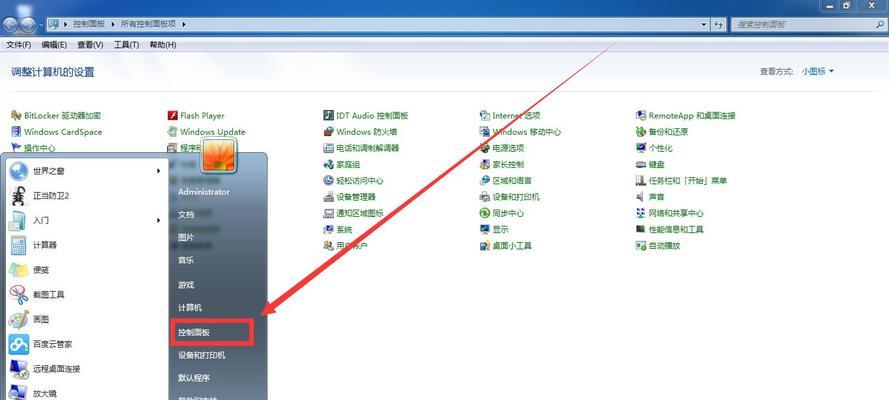This screenshot has width=889, height=400.
Task: Open BitLocker 驱动器加密 in Control Panel
Action: [x=56, y=116]
